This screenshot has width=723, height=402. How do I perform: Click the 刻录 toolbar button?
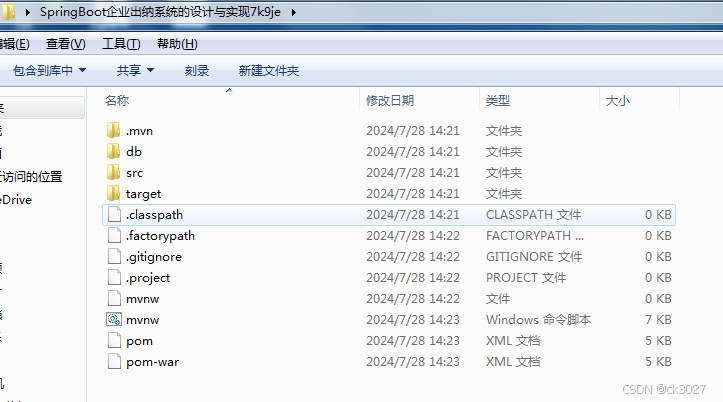click(197, 71)
